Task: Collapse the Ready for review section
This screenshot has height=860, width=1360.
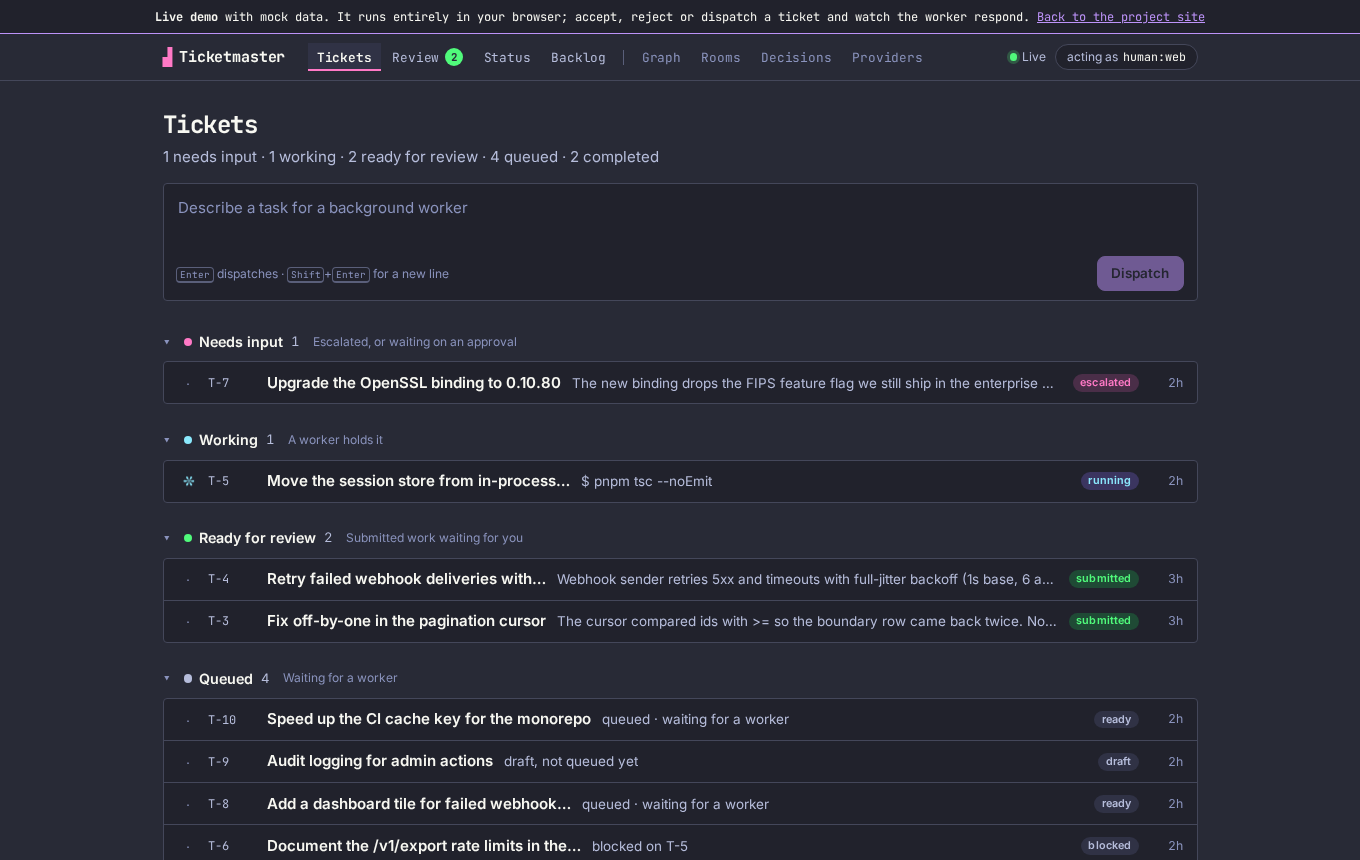Action: (167, 538)
